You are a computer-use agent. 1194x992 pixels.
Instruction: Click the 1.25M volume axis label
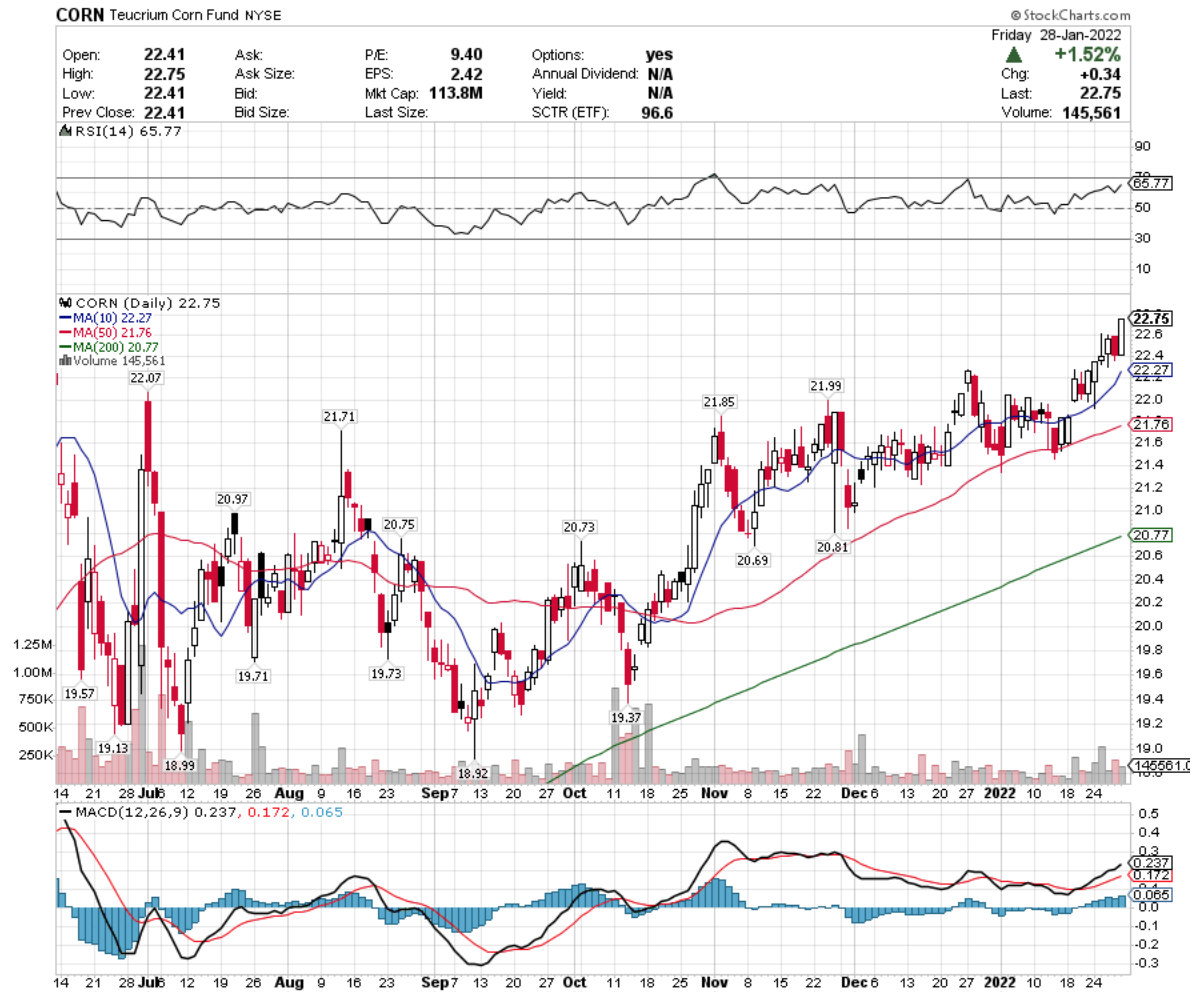click(33, 645)
